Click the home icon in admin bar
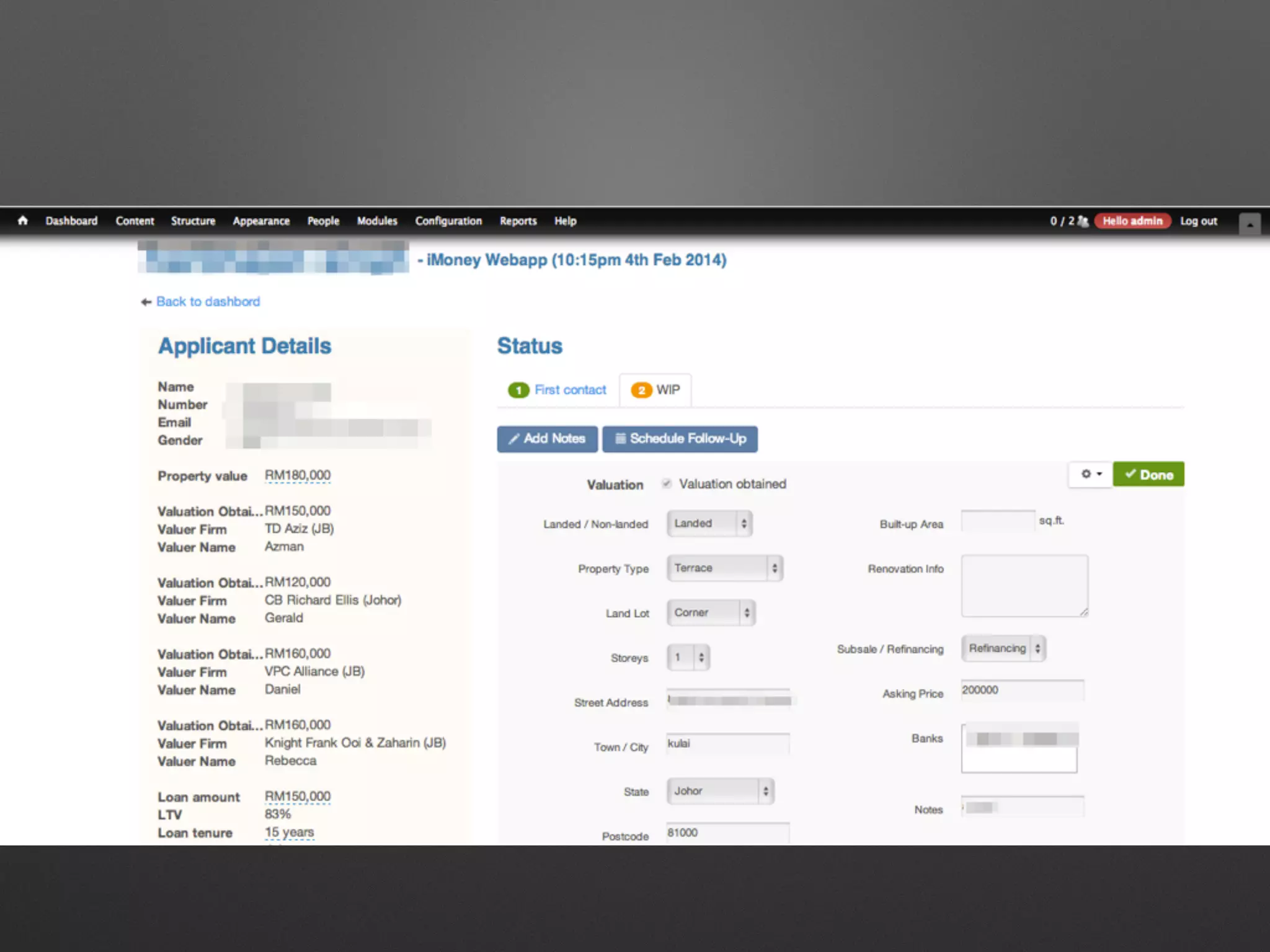1270x952 pixels. click(23, 221)
